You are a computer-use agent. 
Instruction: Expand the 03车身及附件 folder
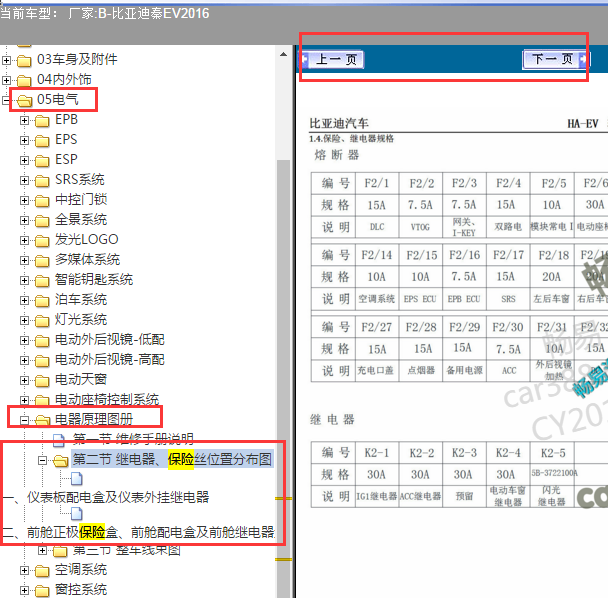pyautogui.click(x=6, y=60)
